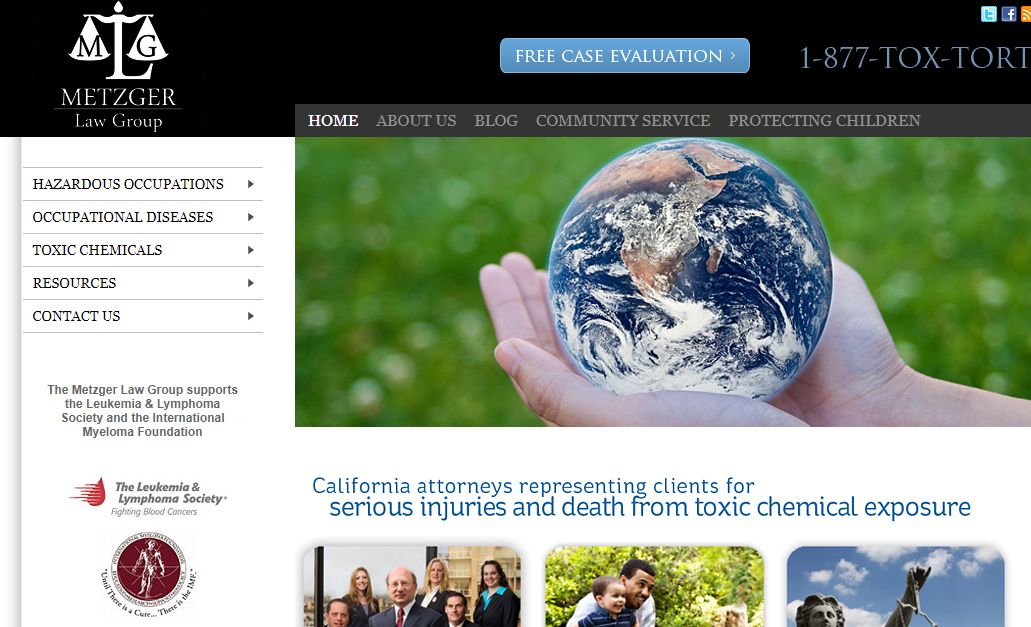Click the 1-877-TOX-TORT phone number
The height and width of the screenshot is (627, 1031).
(915, 58)
